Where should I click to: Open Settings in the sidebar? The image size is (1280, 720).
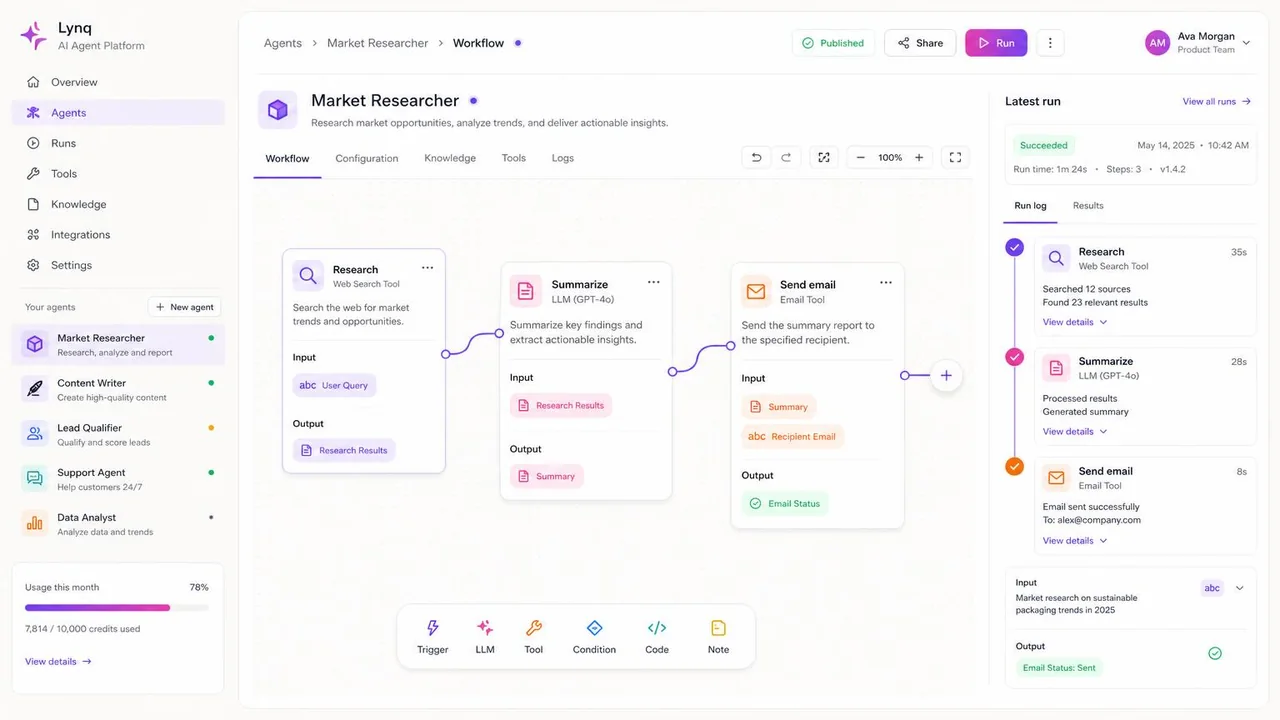click(118, 265)
